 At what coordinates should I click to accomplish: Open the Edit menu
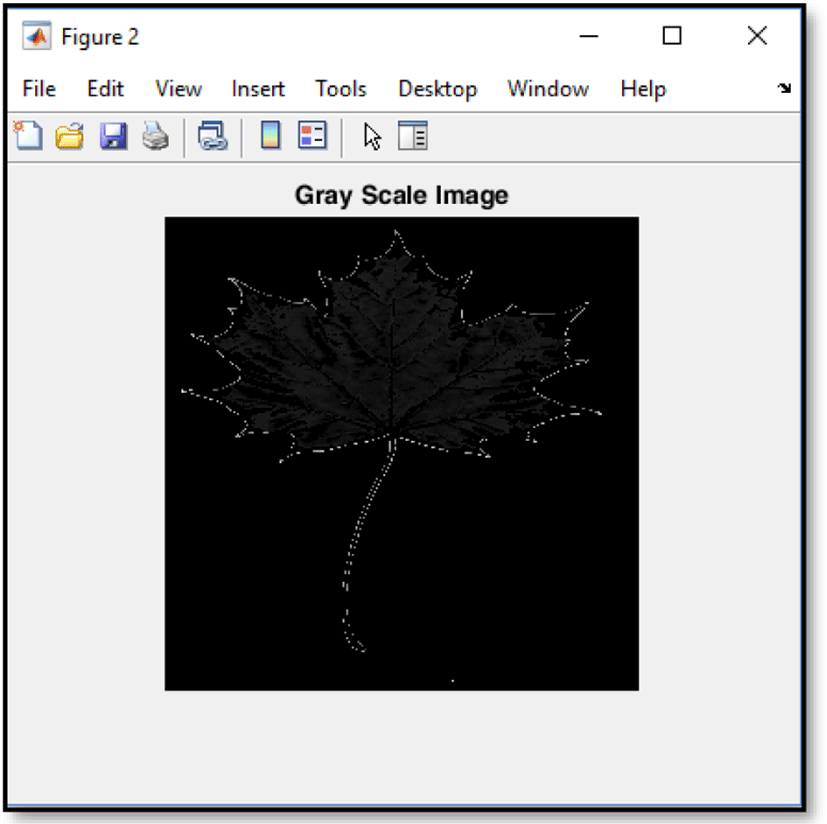click(105, 89)
